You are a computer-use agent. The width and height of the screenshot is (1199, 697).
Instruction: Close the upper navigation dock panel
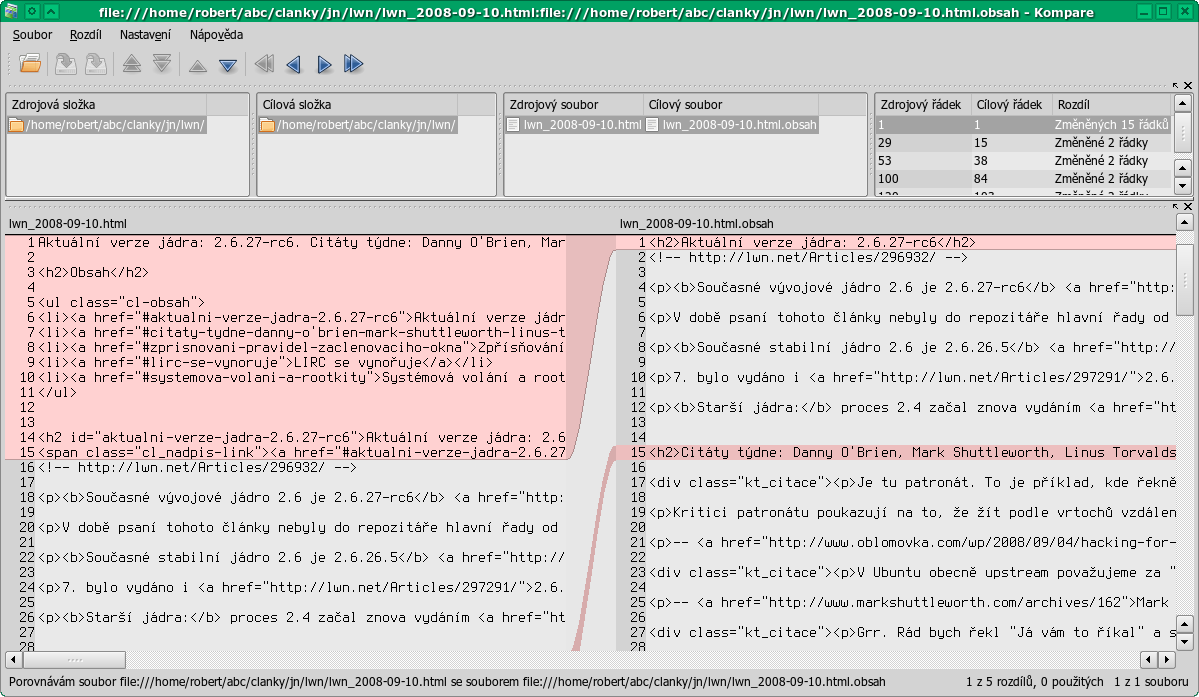pyautogui.click(x=1188, y=86)
